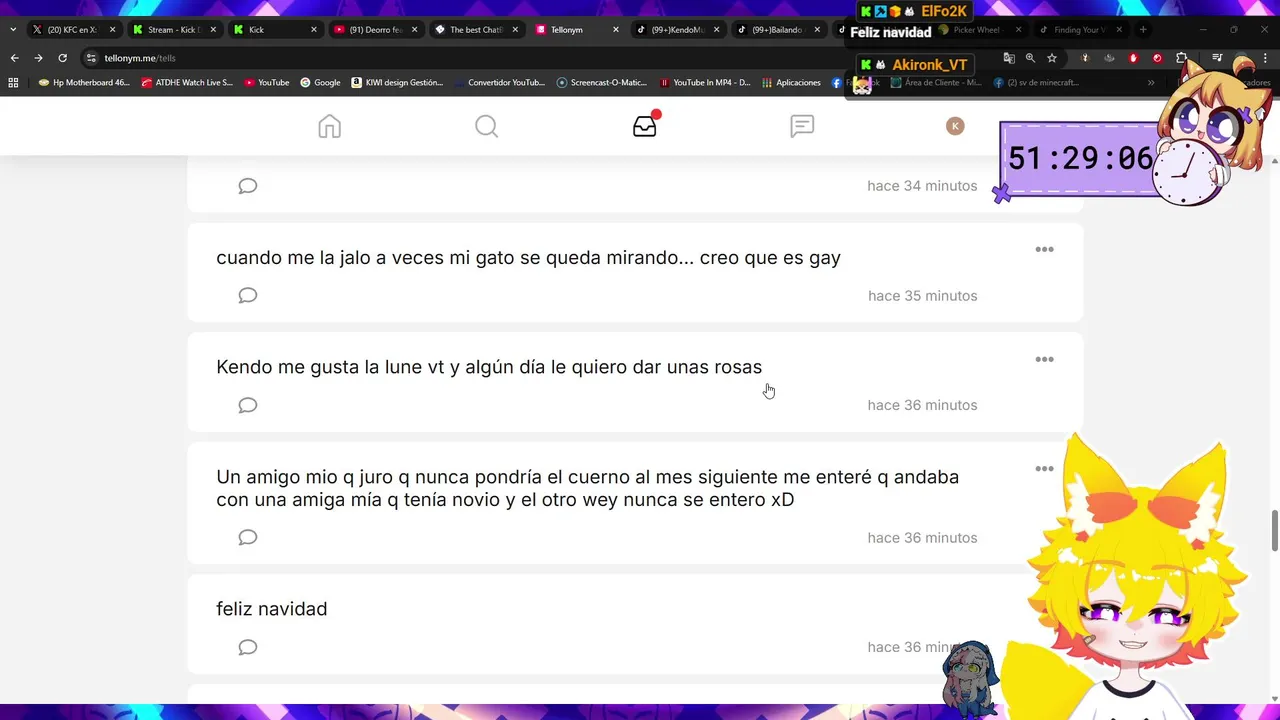
Task: Open 'ATDHE Watch Live S...' bookmark
Action: click(187, 83)
